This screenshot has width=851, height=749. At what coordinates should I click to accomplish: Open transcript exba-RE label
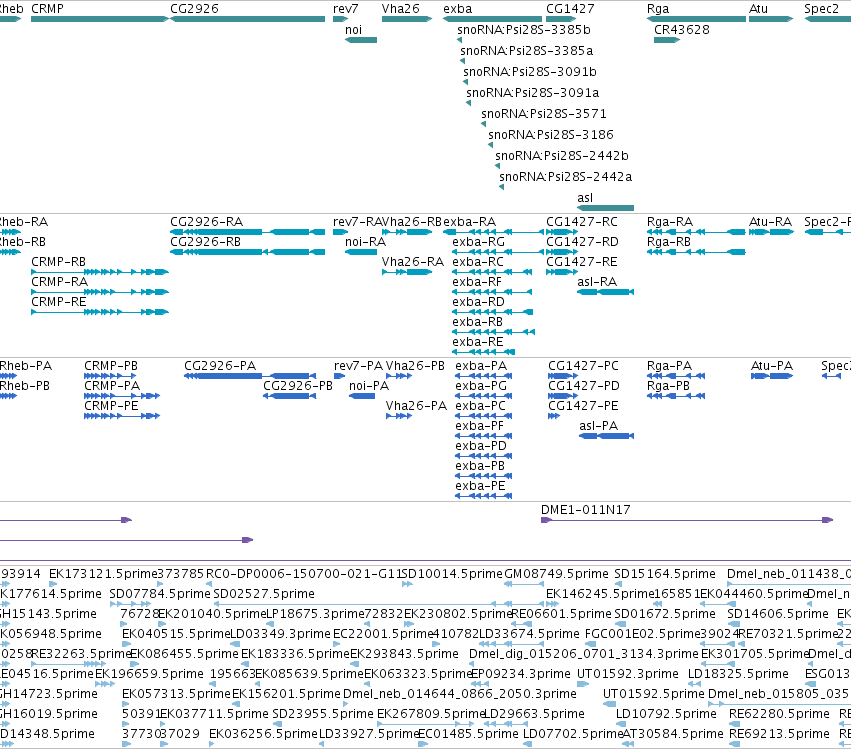tap(478, 342)
